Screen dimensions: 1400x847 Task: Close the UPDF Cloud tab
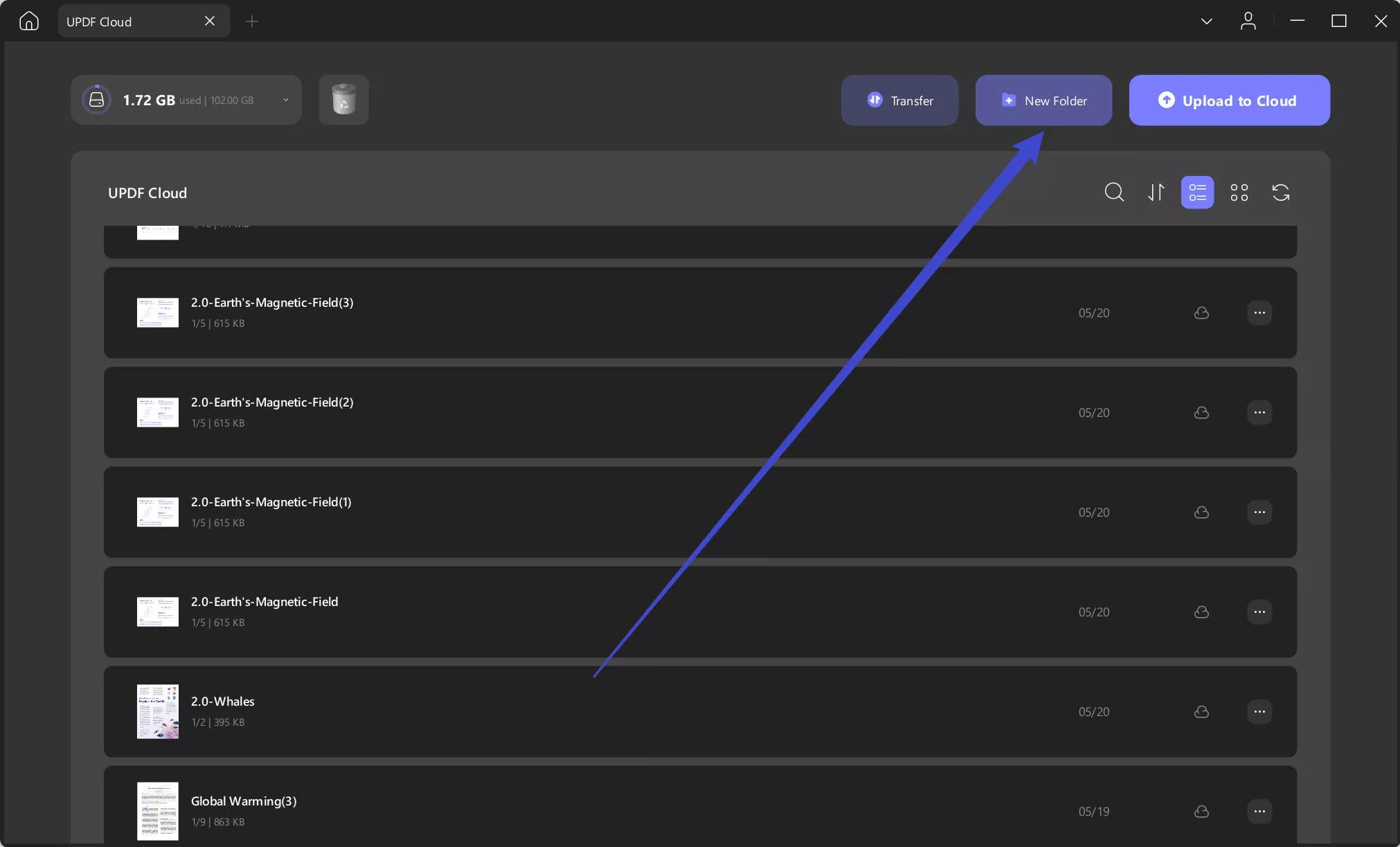[x=210, y=21]
